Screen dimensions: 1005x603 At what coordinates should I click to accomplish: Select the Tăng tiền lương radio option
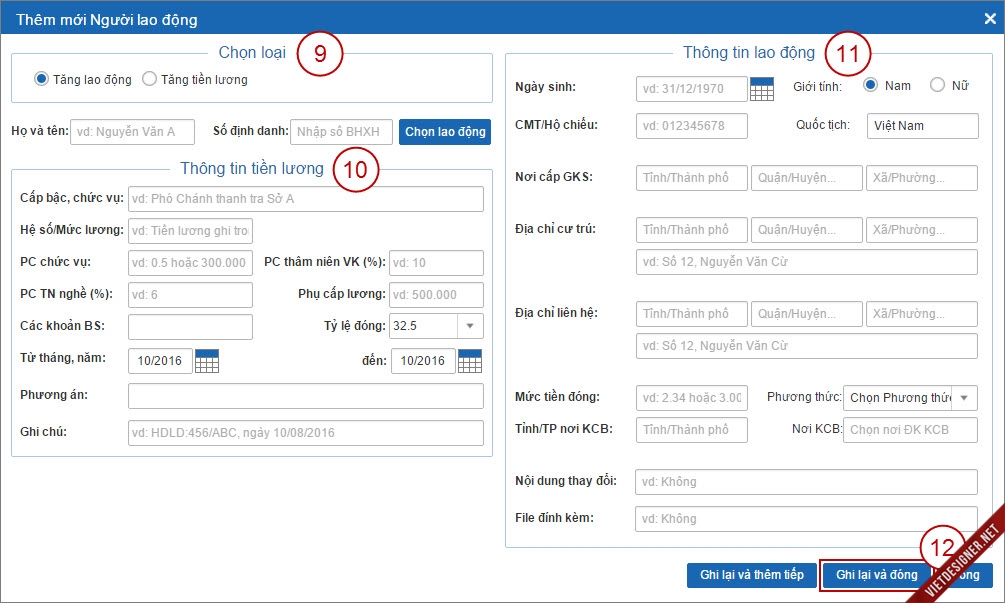150,79
